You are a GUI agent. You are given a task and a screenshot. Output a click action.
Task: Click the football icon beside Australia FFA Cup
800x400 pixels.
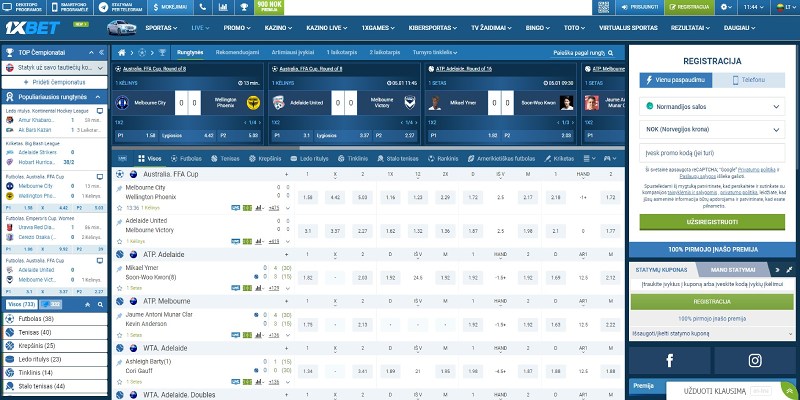(x=120, y=174)
